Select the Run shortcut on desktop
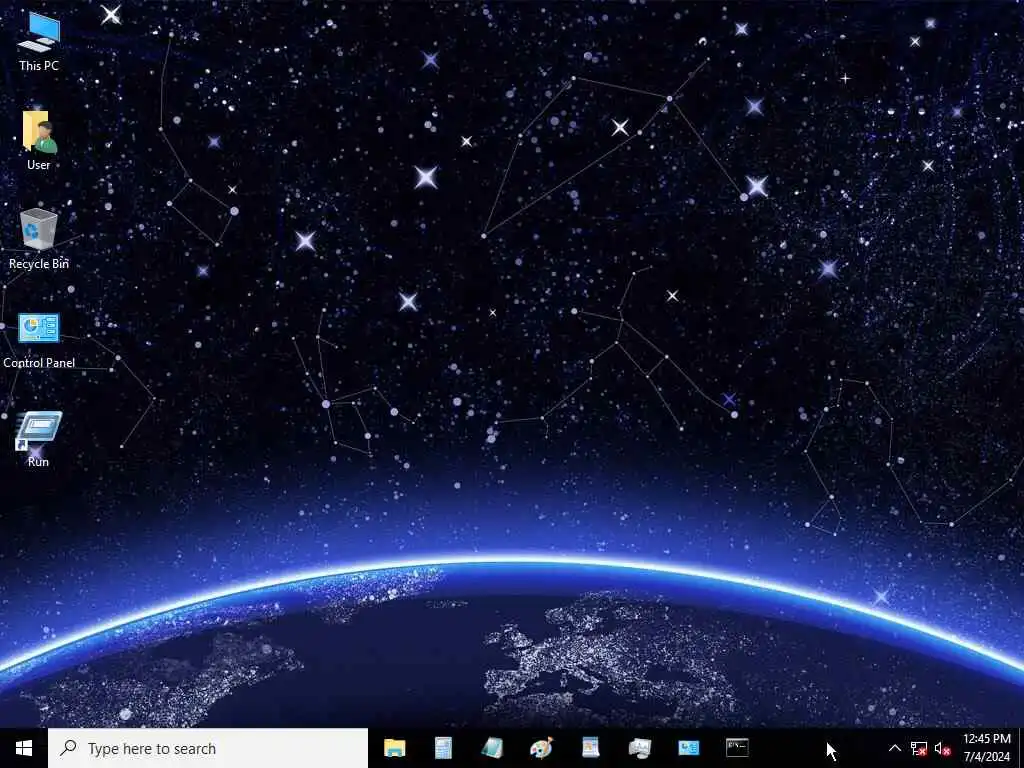The width and height of the screenshot is (1024, 768). 39,439
